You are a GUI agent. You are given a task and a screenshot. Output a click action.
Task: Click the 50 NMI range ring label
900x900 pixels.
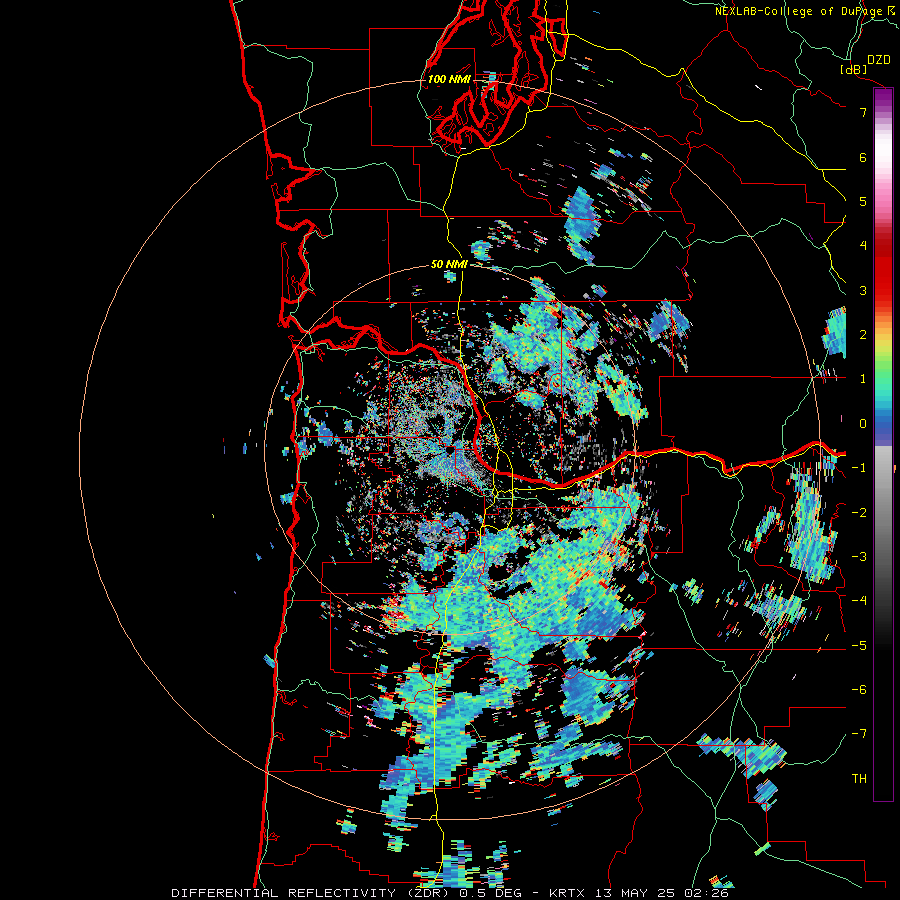click(x=448, y=264)
